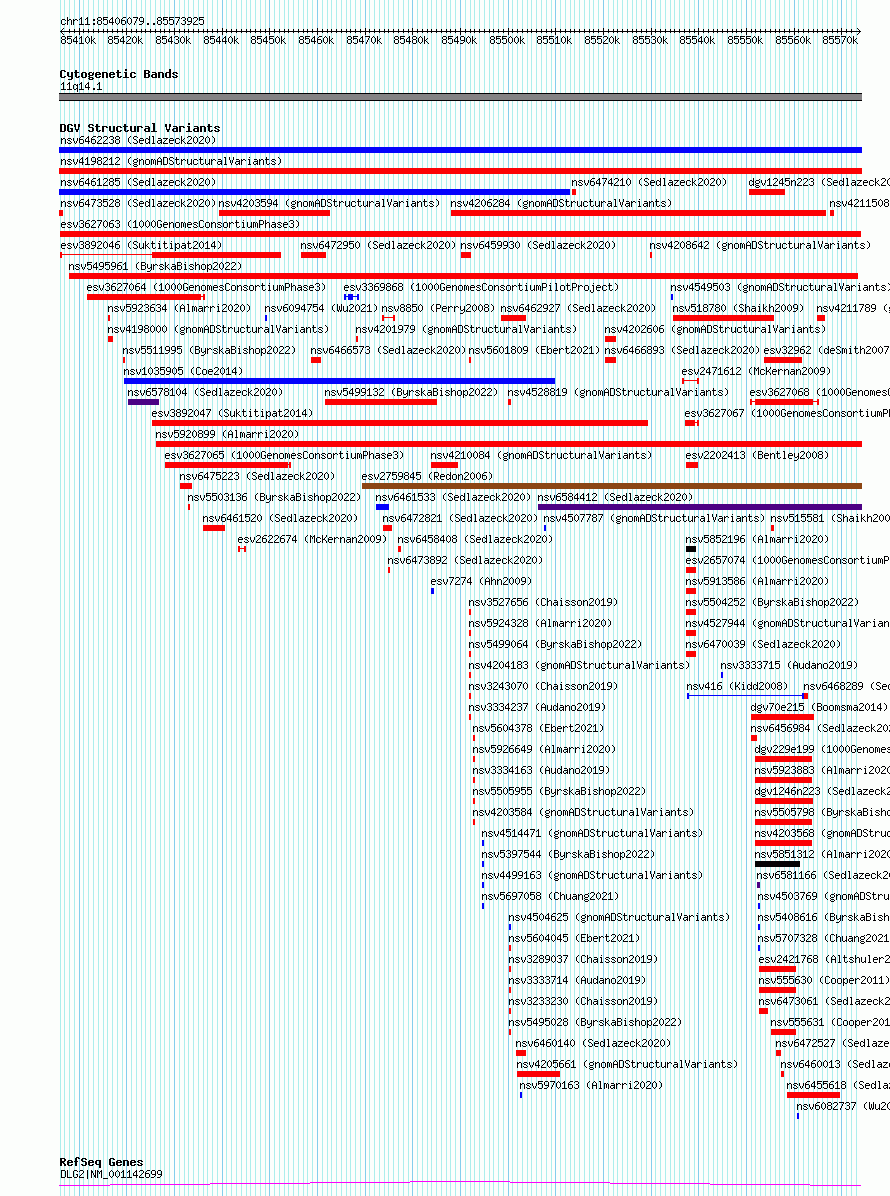This screenshot has width=890, height=1196.
Task: Open nsv8850 (Perry2008) variant
Action: tap(437, 308)
